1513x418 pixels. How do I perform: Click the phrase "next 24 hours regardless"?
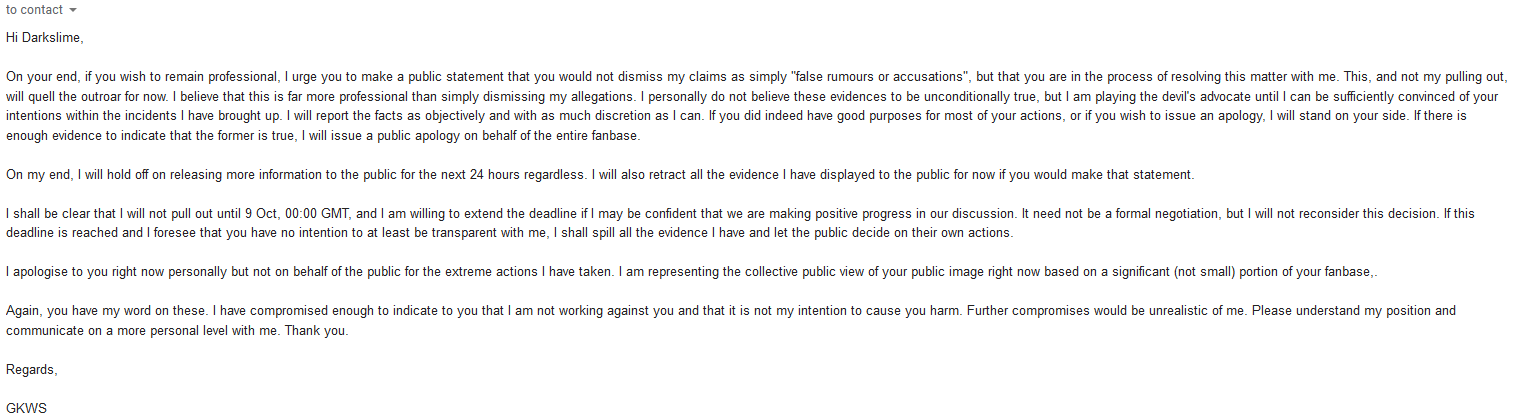pyautogui.click(x=502, y=174)
